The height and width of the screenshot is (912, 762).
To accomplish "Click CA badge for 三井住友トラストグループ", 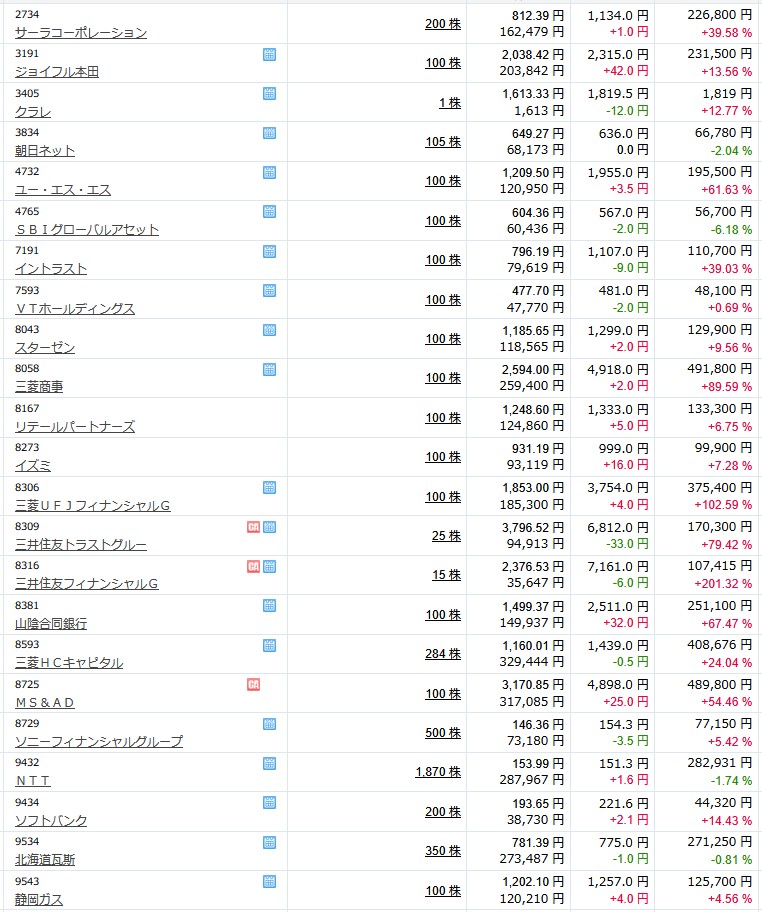I will [x=254, y=527].
